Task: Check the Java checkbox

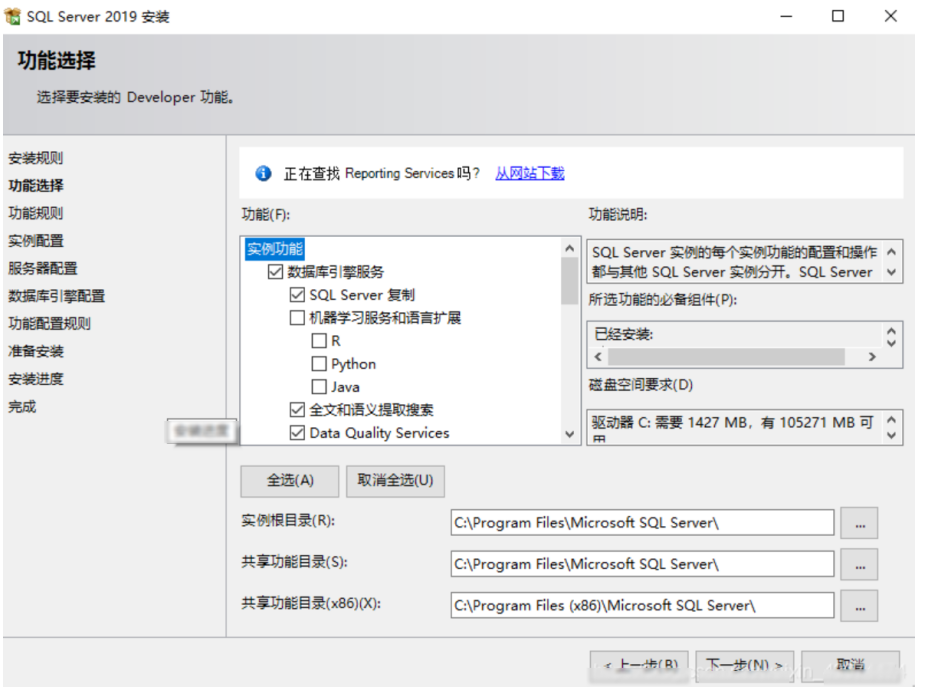Action: 319,387
